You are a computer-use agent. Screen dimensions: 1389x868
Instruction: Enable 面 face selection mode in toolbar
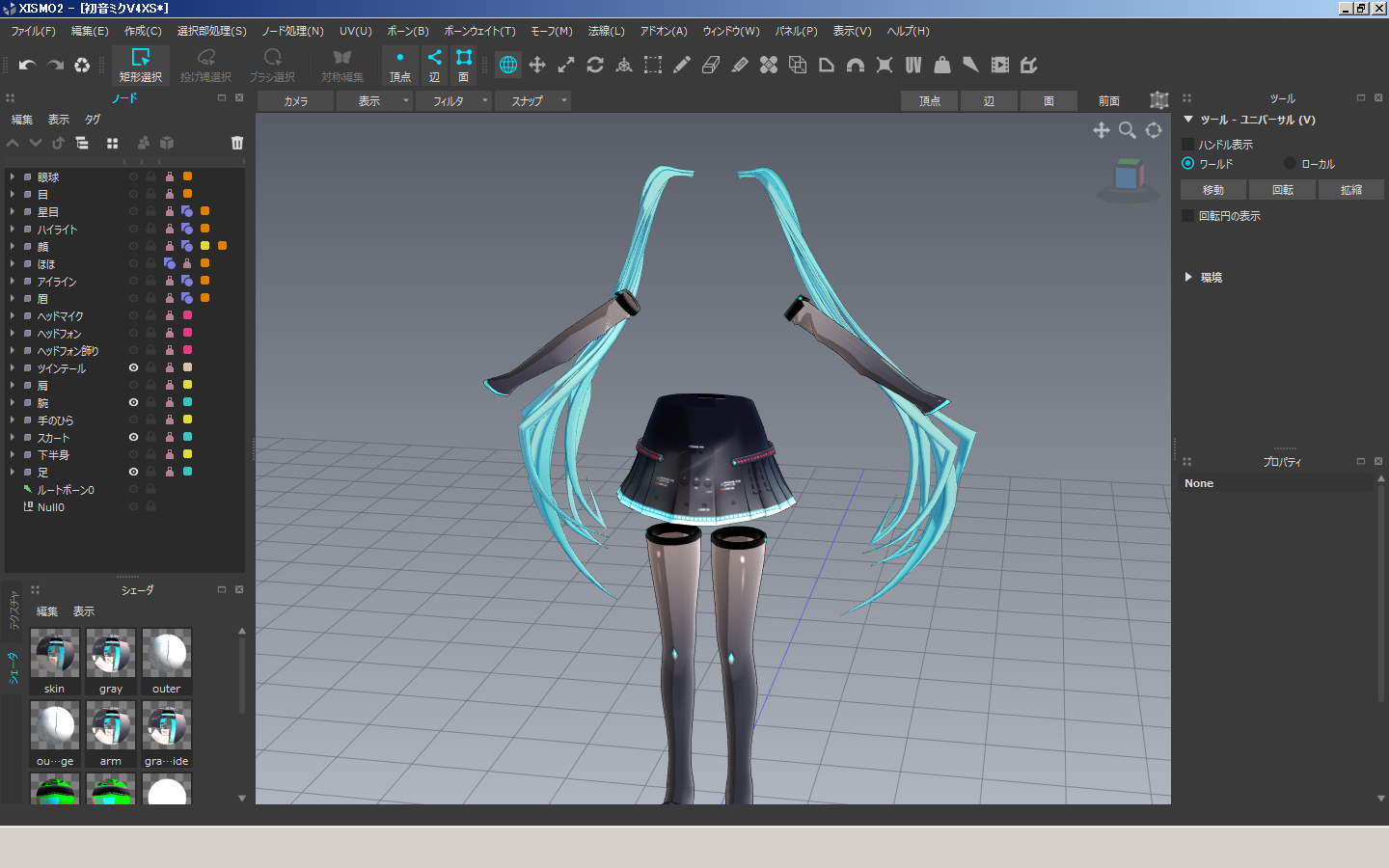[464, 65]
